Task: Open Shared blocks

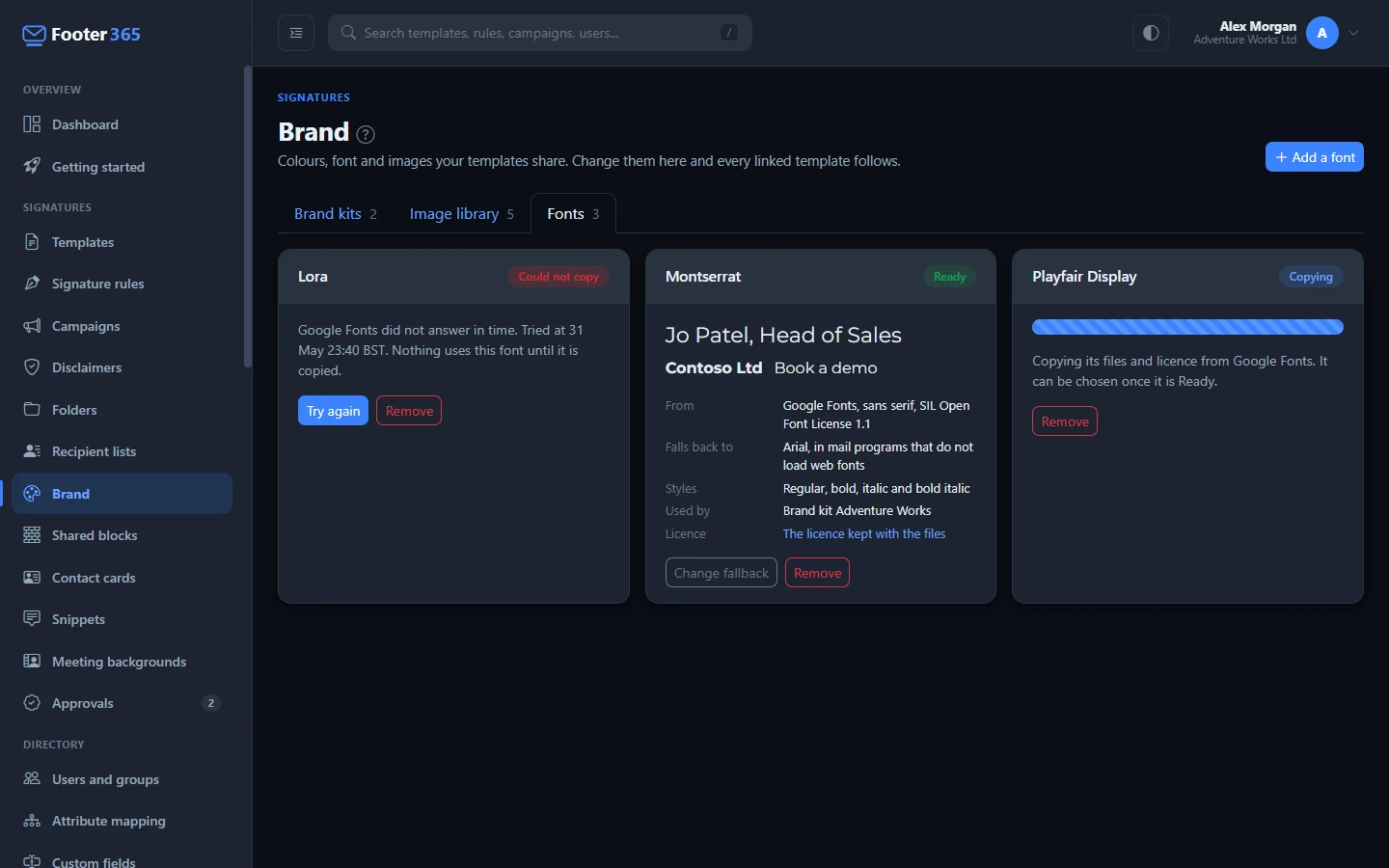Action: tap(123, 535)
